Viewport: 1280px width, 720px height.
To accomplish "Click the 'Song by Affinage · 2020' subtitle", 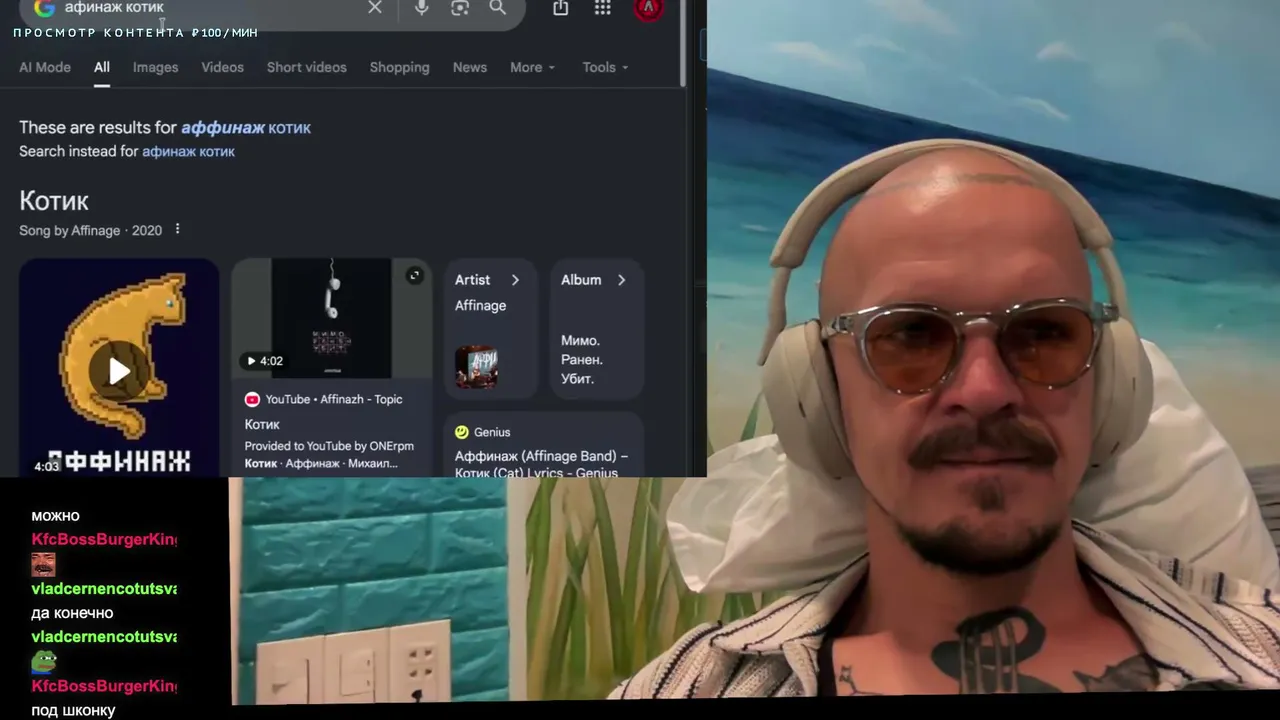I will pyautogui.click(x=90, y=230).
